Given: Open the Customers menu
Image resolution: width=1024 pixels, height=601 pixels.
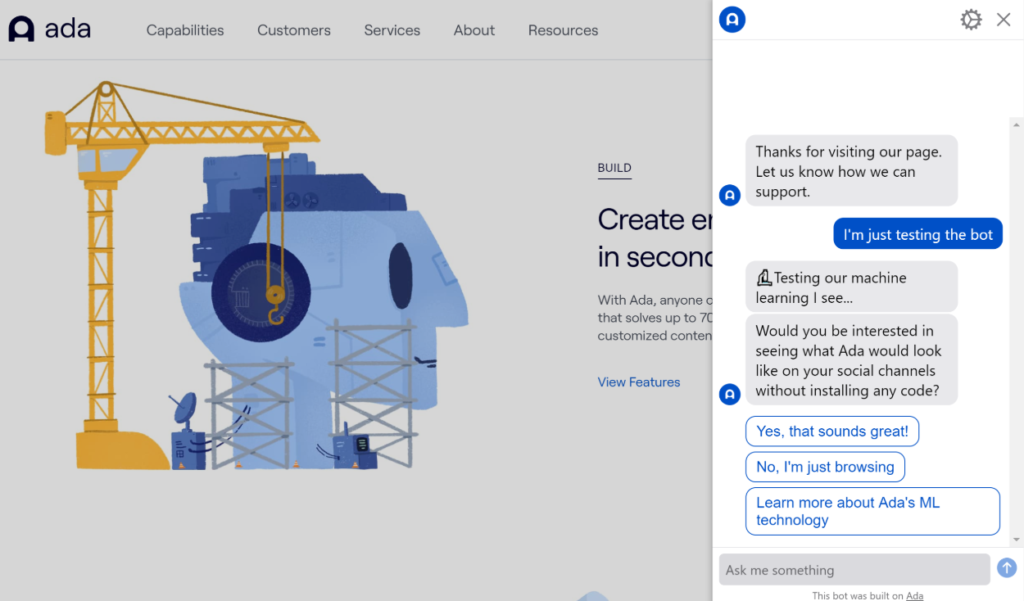Looking at the screenshot, I should click(x=294, y=30).
